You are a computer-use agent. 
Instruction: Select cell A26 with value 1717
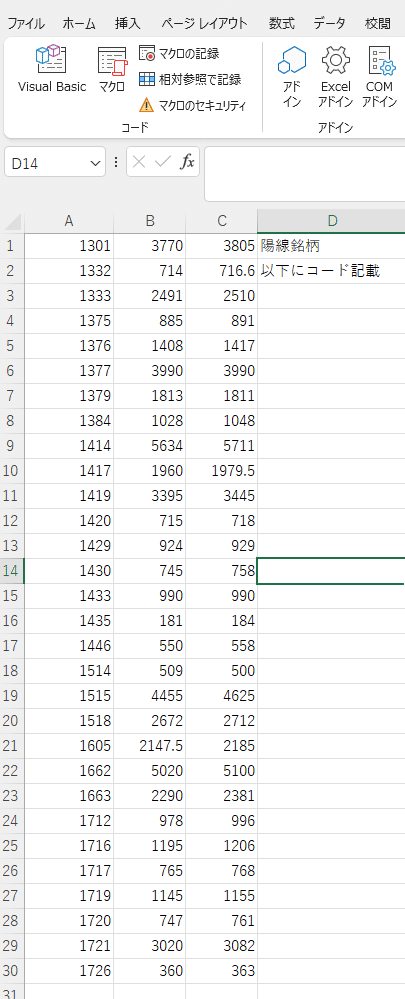pyautogui.click(x=69, y=871)
